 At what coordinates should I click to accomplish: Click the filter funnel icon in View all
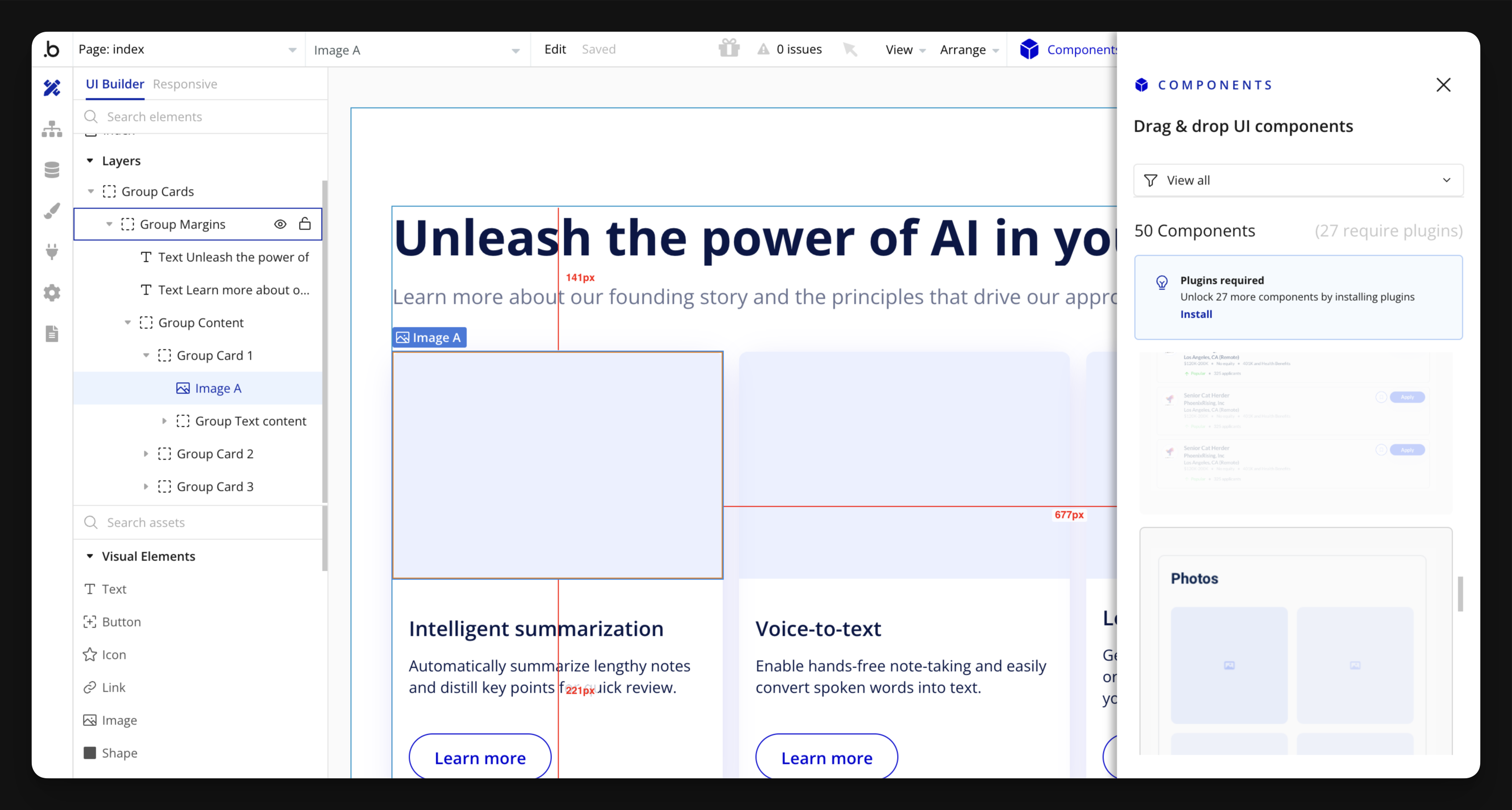click(x=1151, y=180)
